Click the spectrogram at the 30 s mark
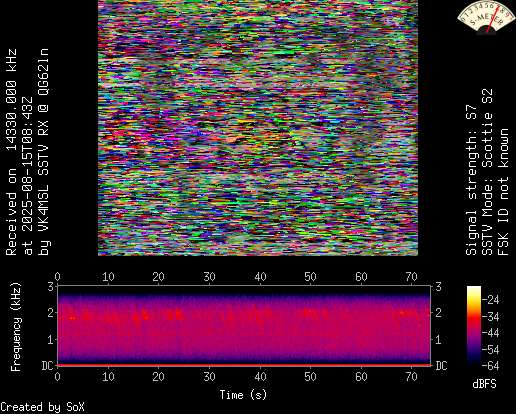The image size is (516, 414). coord(209,325)
